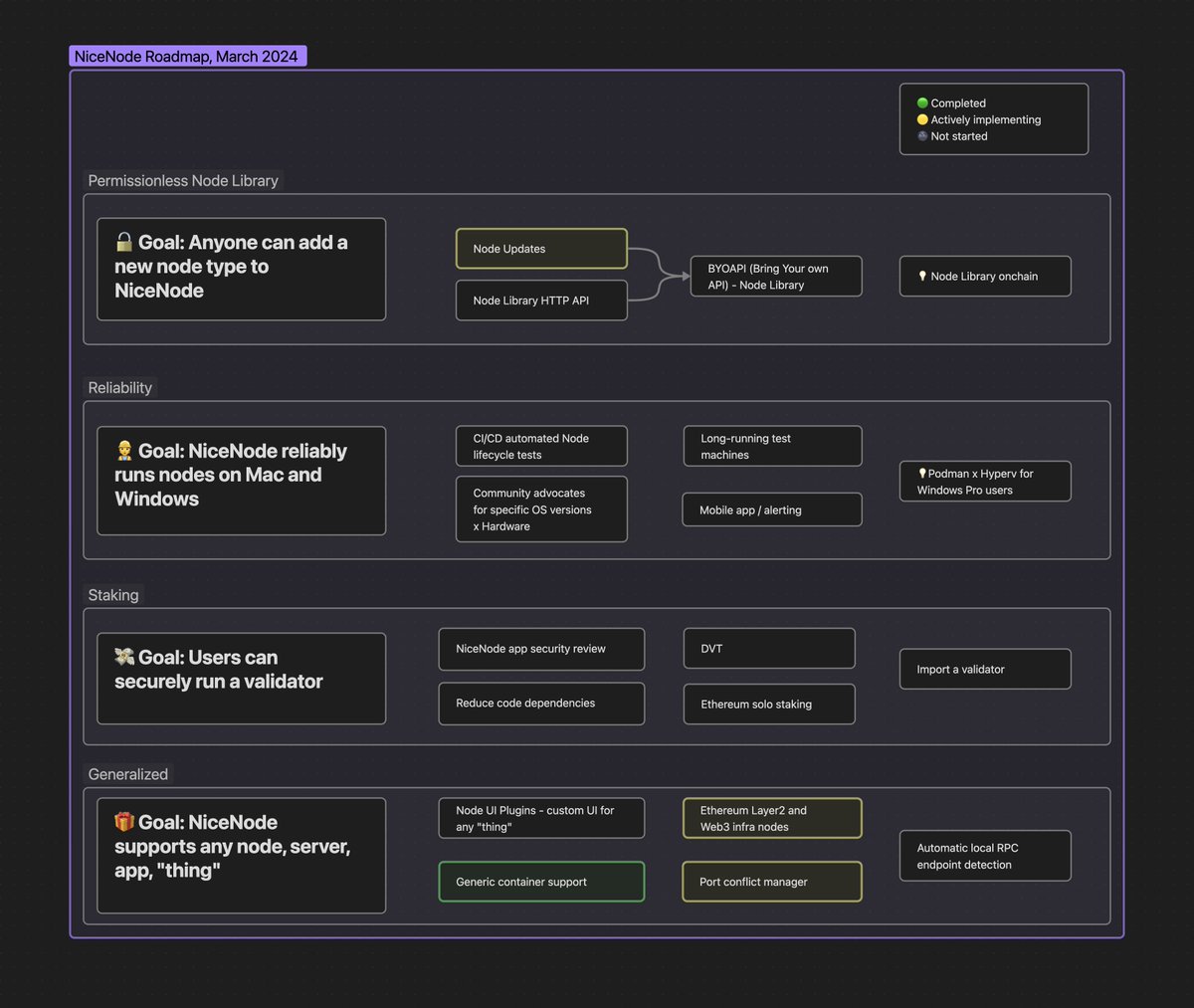
Task: Click the Mobile app / alerting card
Action: [772, 509]
